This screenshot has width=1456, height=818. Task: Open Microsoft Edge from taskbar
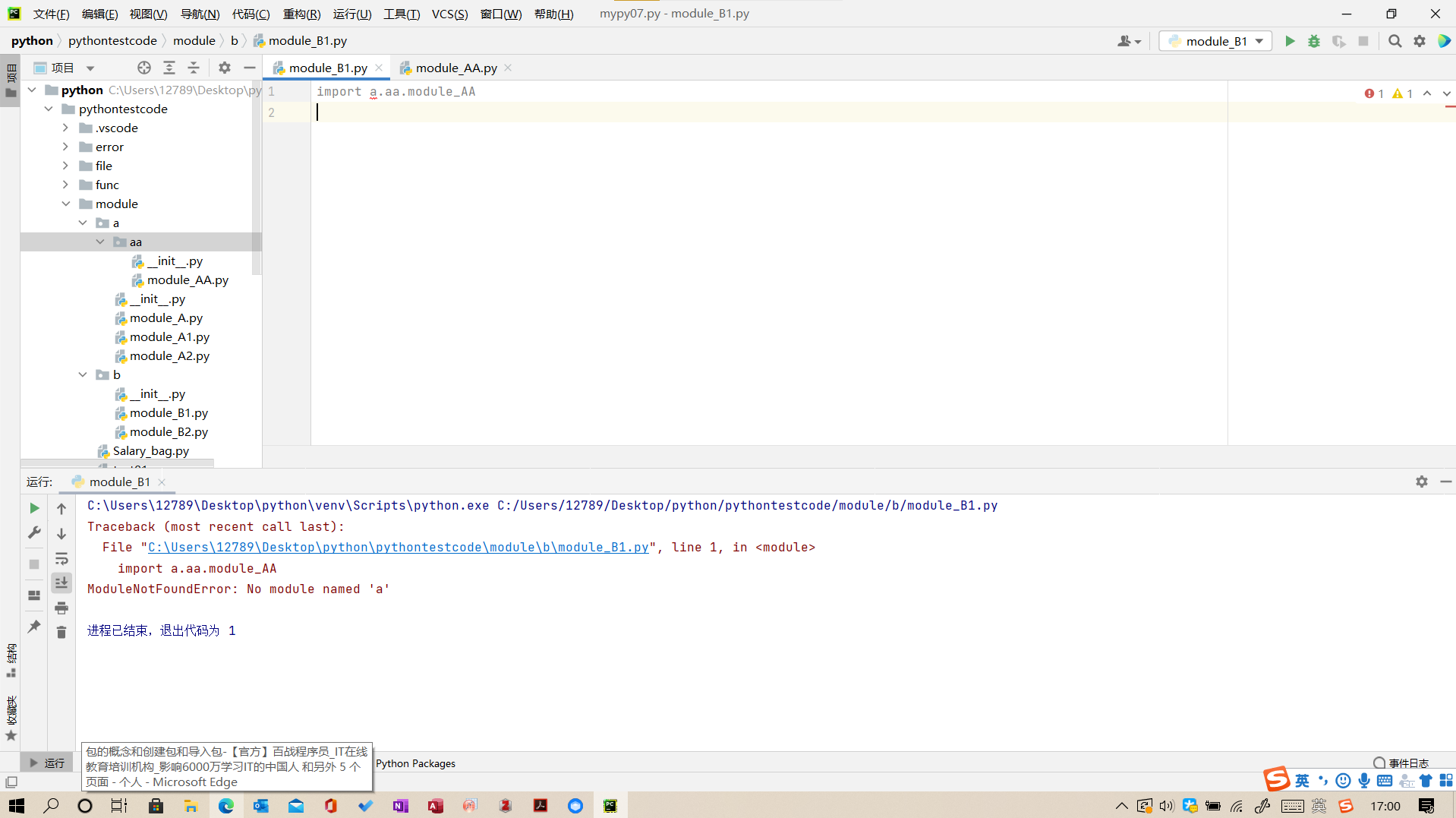(226, 806)
